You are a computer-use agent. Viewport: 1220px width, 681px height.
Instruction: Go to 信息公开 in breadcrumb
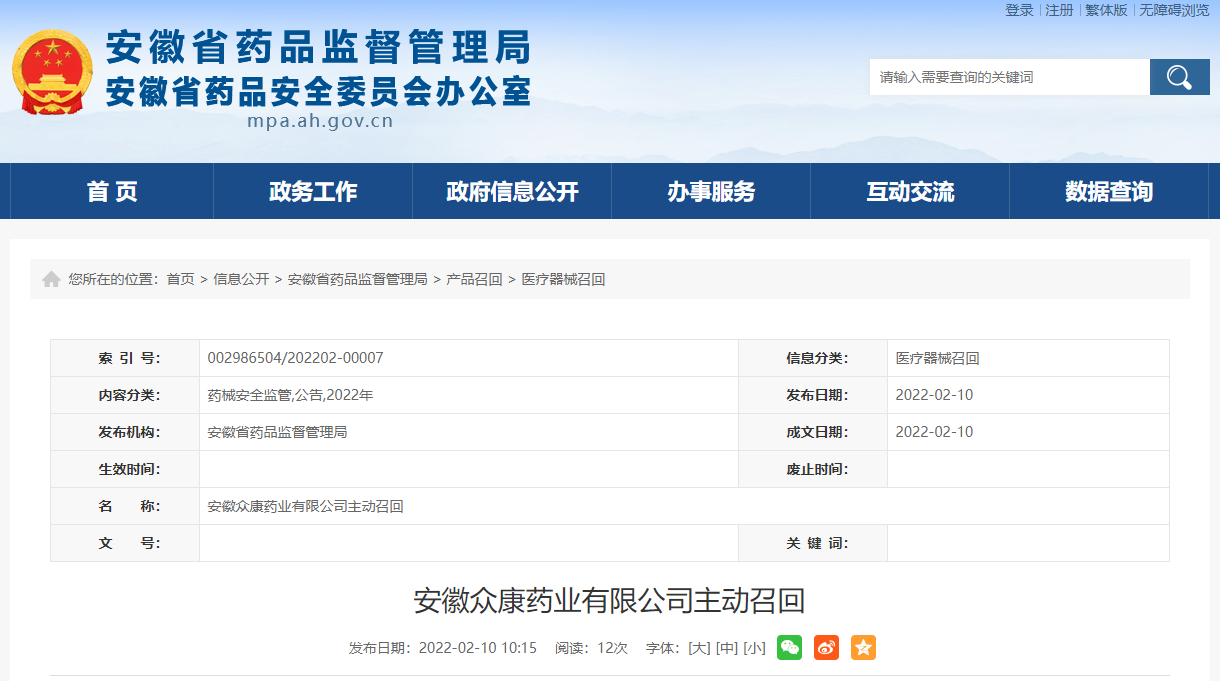[x=241, y=279]
